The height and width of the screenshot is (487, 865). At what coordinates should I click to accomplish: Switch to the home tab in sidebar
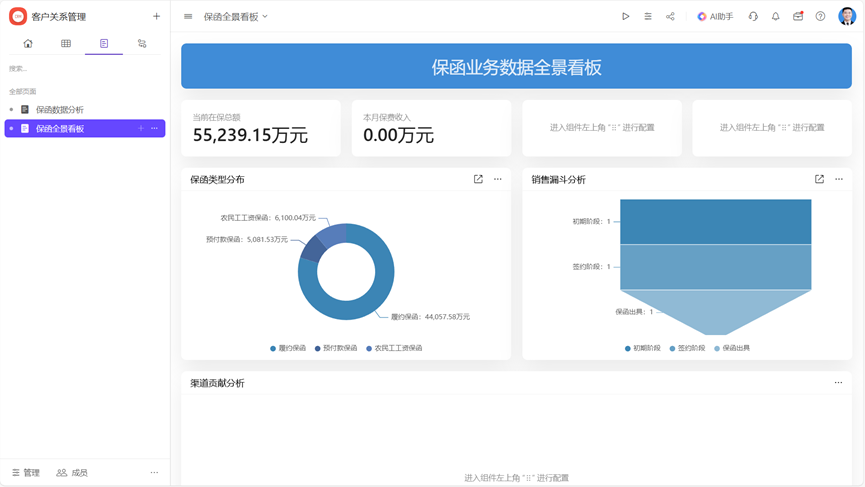28,44
